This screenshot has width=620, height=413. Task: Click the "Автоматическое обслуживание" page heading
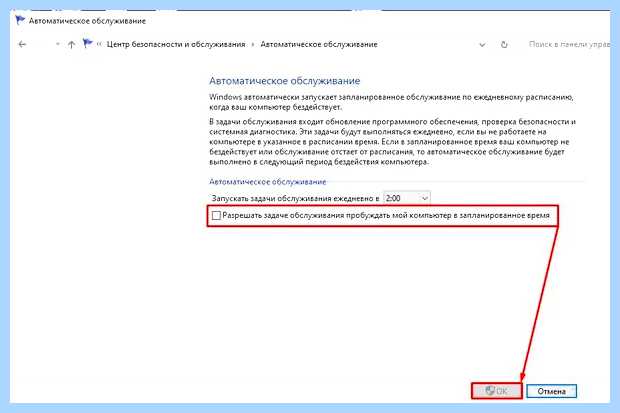[x=285, y=81]
